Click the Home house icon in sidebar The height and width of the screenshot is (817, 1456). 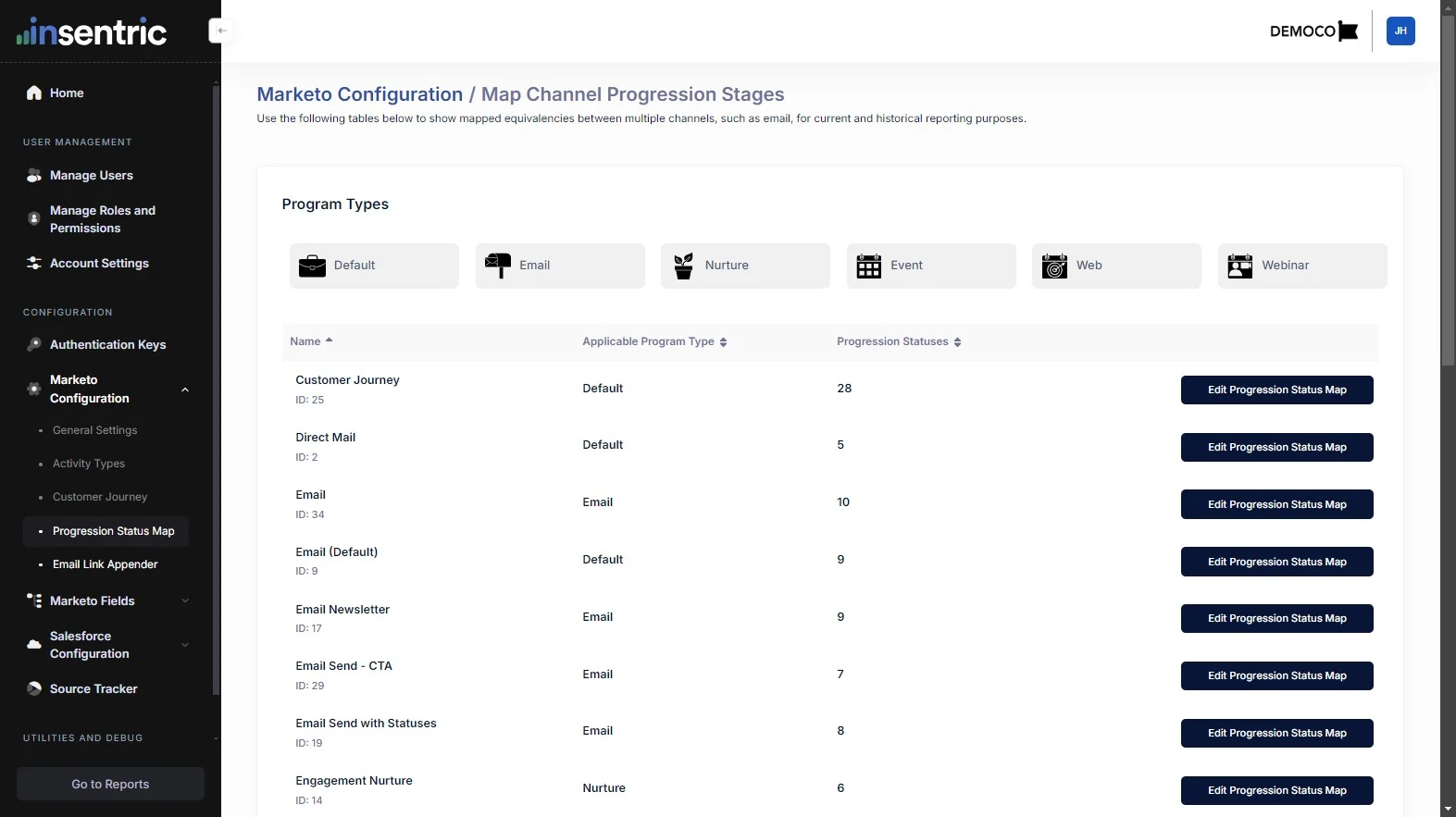click(x=34, y=93)
